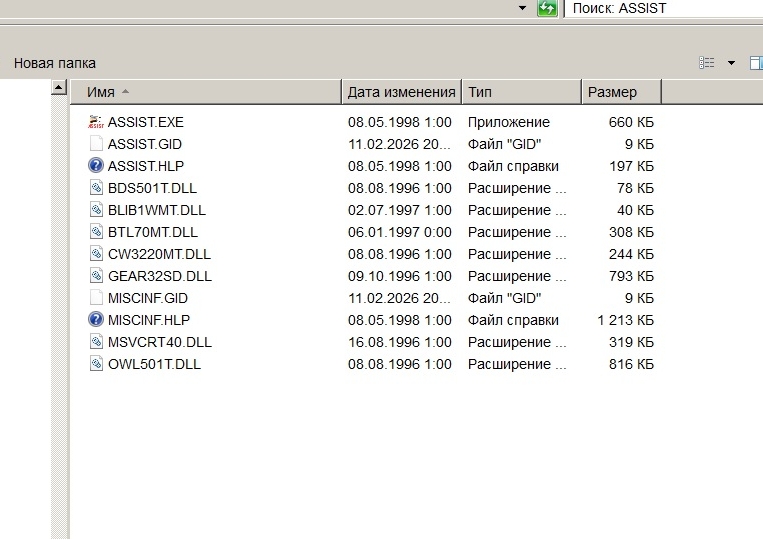Click the scroll up arrow in the left pane

[59, 90]
